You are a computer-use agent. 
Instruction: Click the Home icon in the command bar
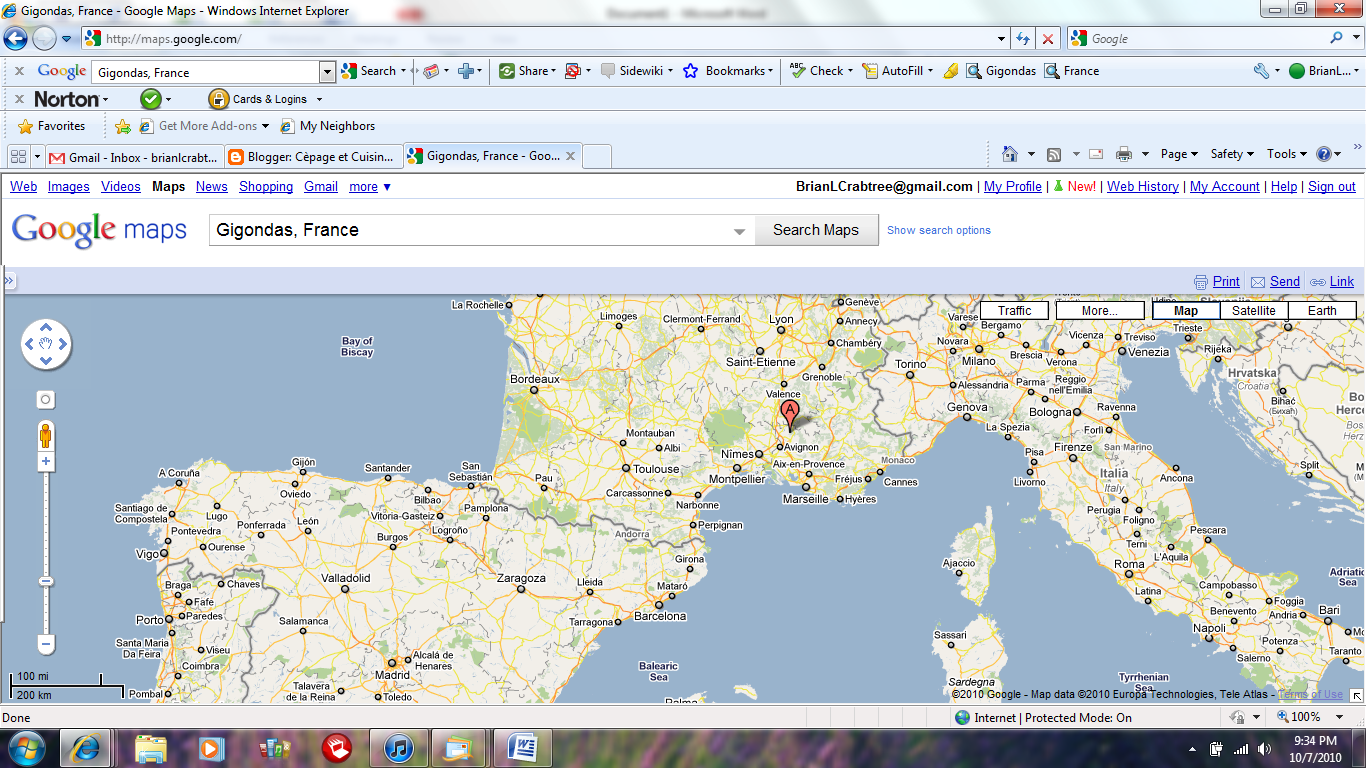point(1010,154)
